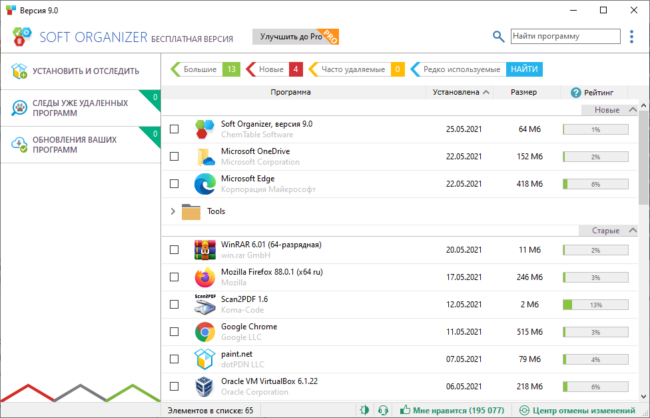Screen dimensions: 650x418
Task: Click the app icon in title bar
Action: [10, 10]
